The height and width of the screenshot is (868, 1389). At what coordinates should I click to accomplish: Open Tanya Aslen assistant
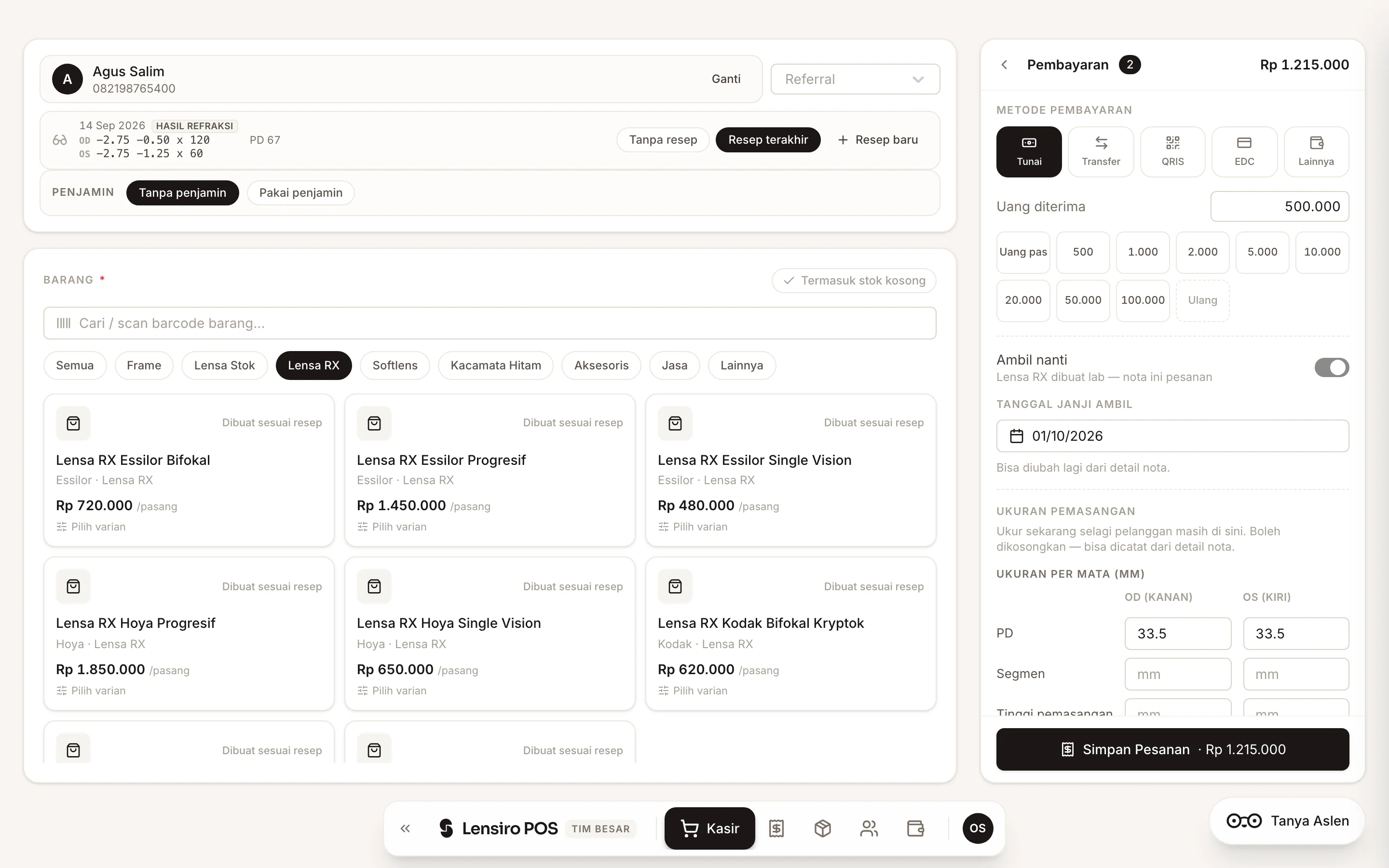click(x=1287, y=821)
